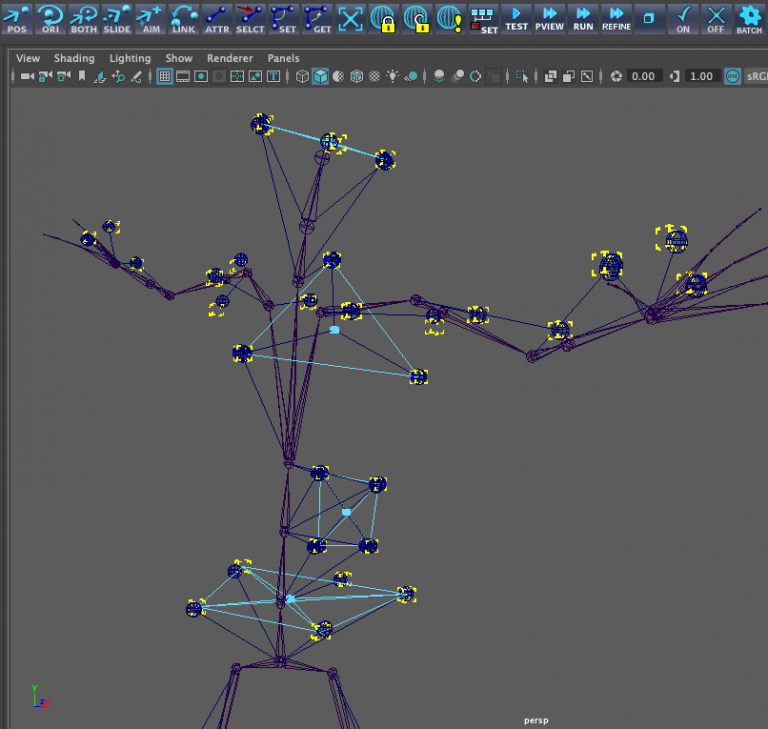Screen dimensions: 768x729
Task: Open the Renderer menu
Action: 230,59
